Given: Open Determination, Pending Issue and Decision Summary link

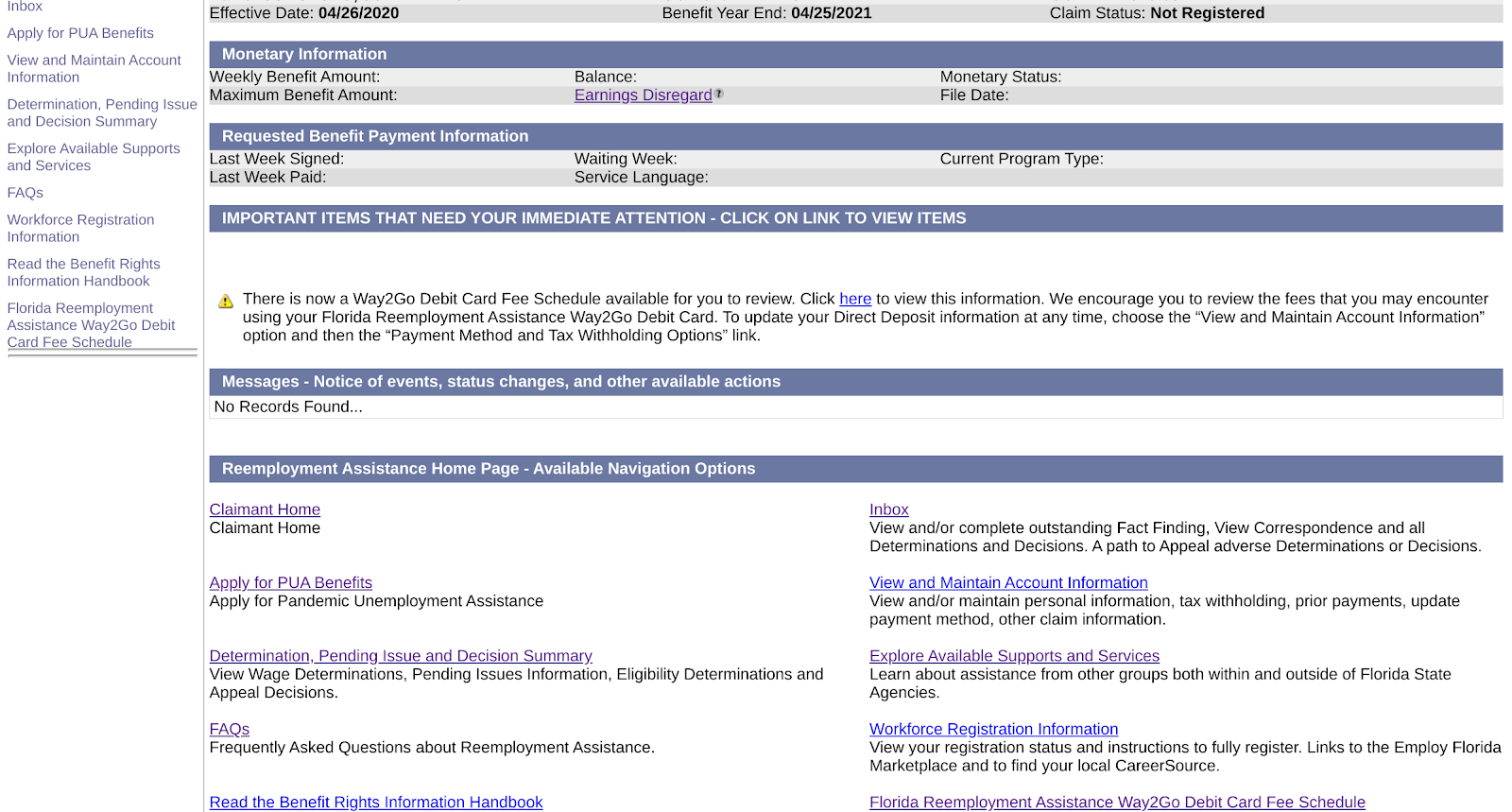Looking at the screenshot, I should [401, 656].
